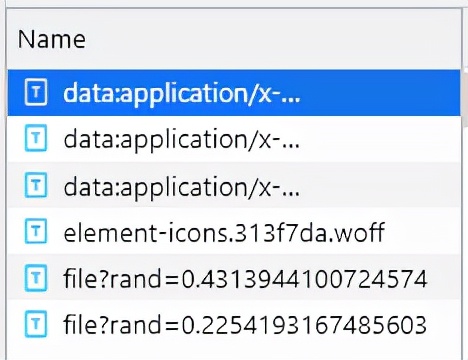Click empty header space right of Name

click(273, 39)
